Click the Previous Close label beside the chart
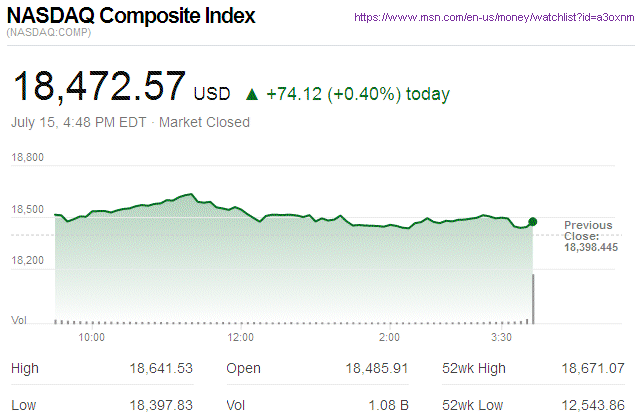The height and width of the screenshot is (420, 640). [x=590, y=230]
